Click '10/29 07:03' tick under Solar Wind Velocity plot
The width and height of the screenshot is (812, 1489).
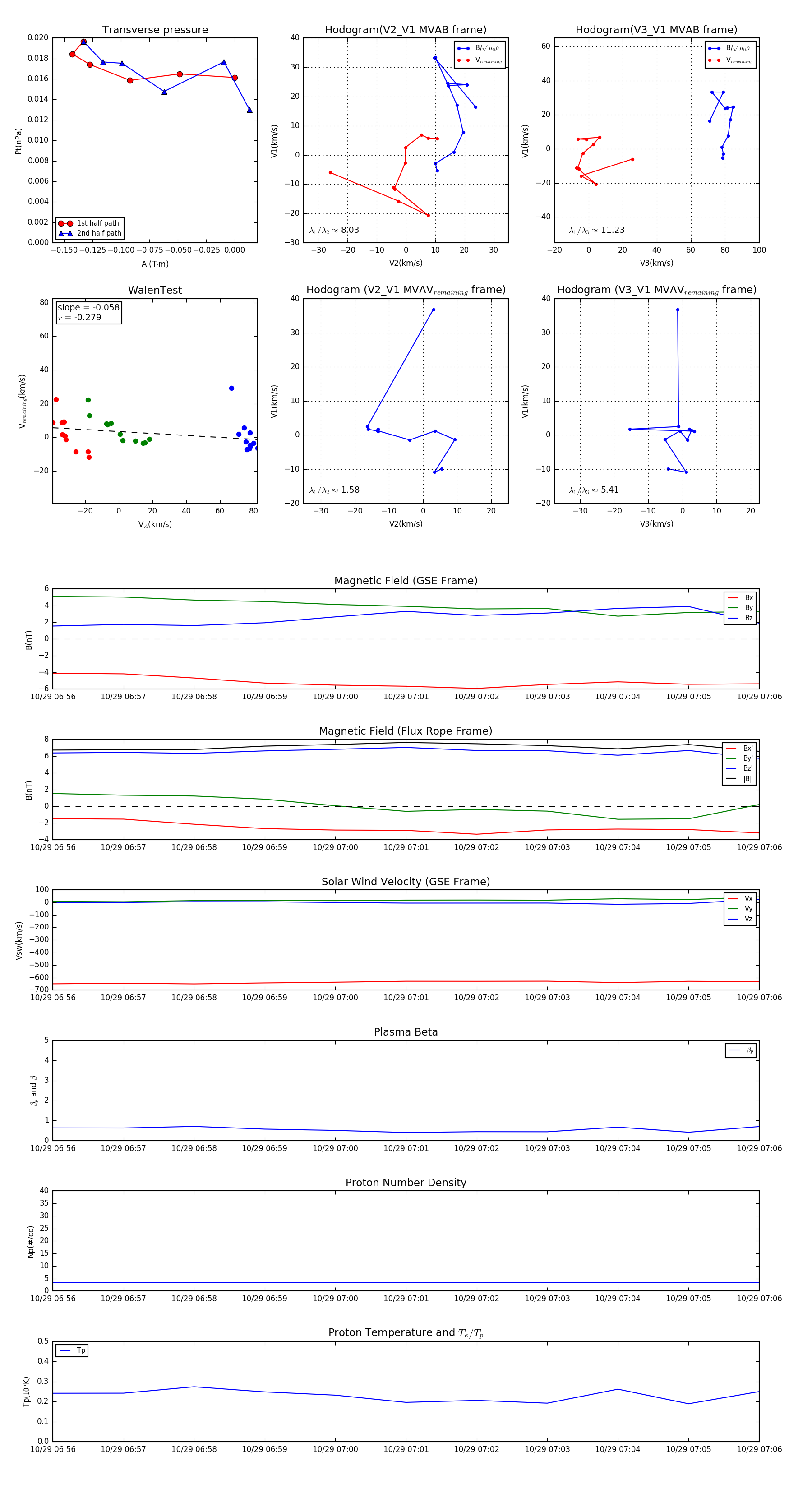pyautogui.click(x=547, y=998)
